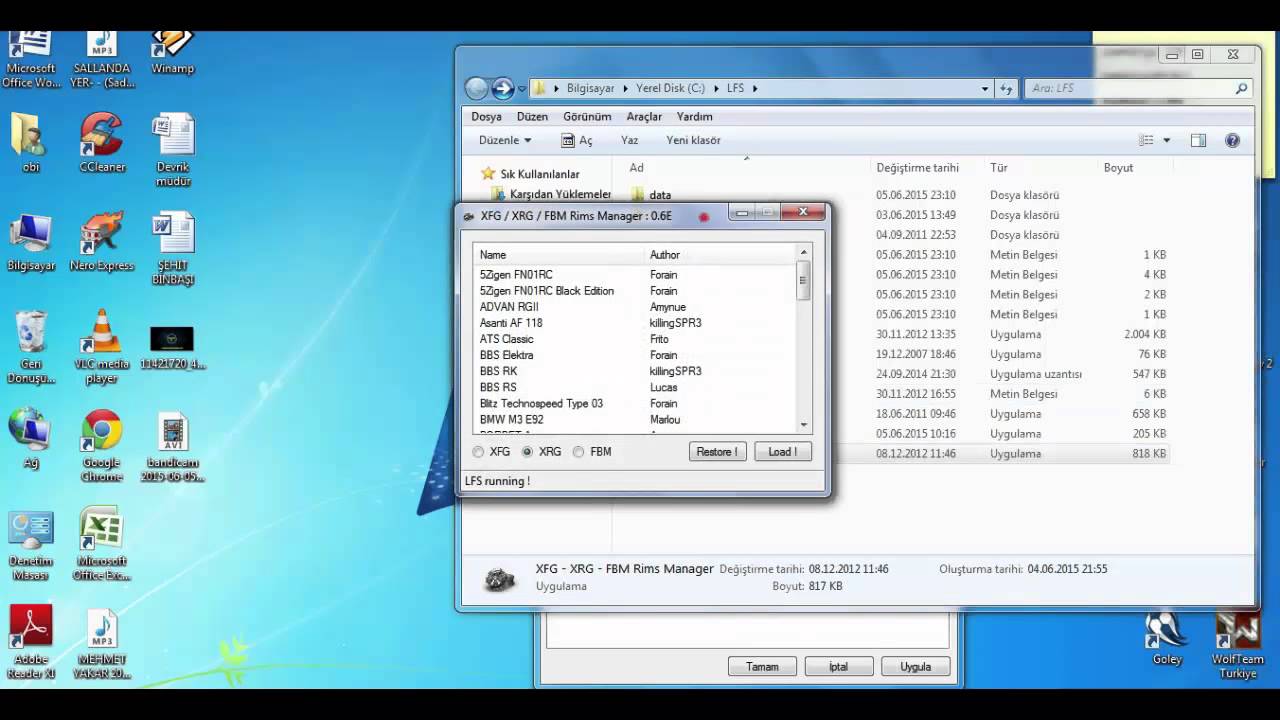
Task: Click the Load ! button
Action: point(782,452)
